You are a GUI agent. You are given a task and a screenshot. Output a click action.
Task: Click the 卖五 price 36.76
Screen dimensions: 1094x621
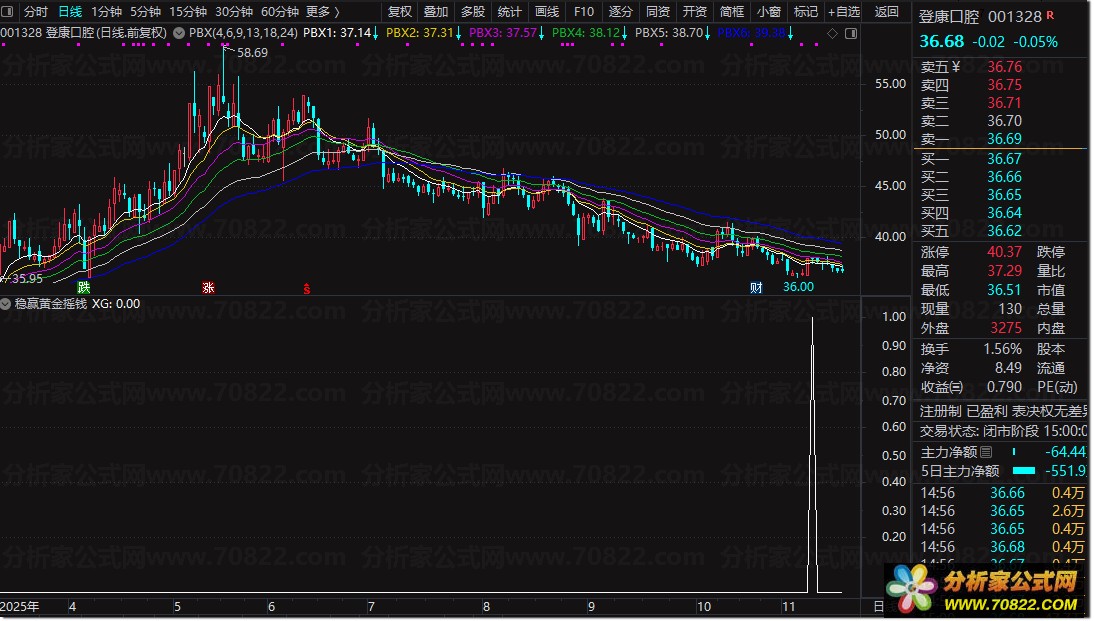tap(1004, 67)
